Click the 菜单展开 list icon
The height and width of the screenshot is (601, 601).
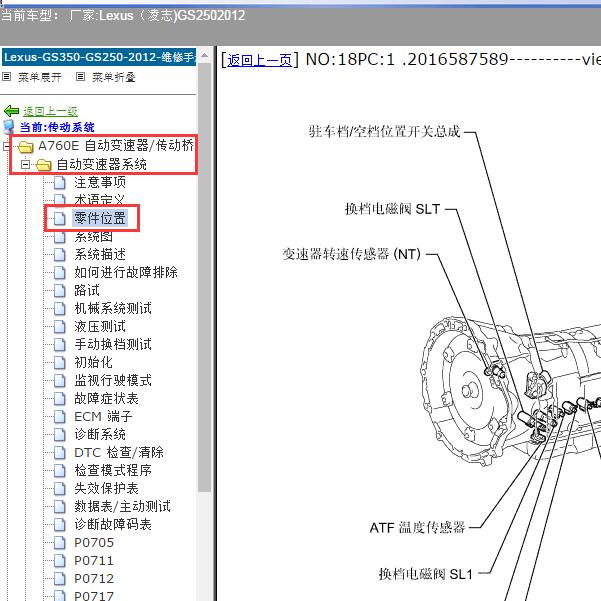click(x=7, y=77)
